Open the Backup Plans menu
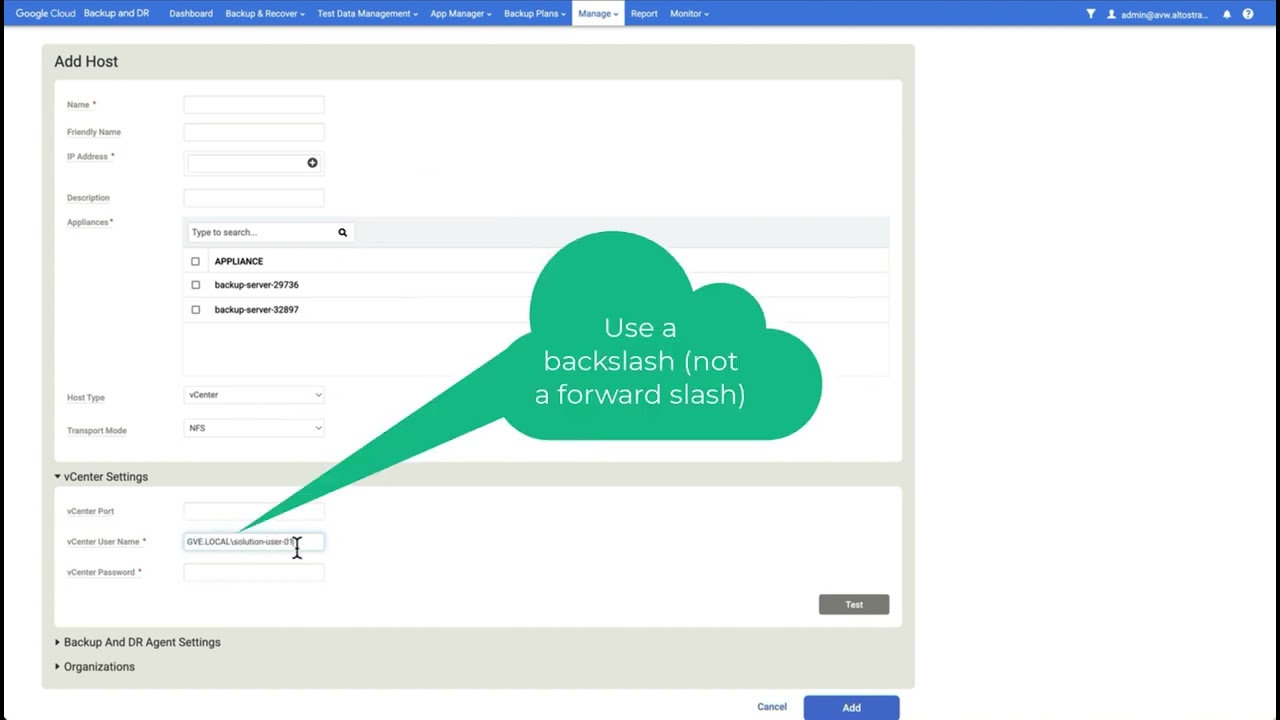The height and width of the screenshot is (720, 1280). pyautogui.click(x=535, y=14)
